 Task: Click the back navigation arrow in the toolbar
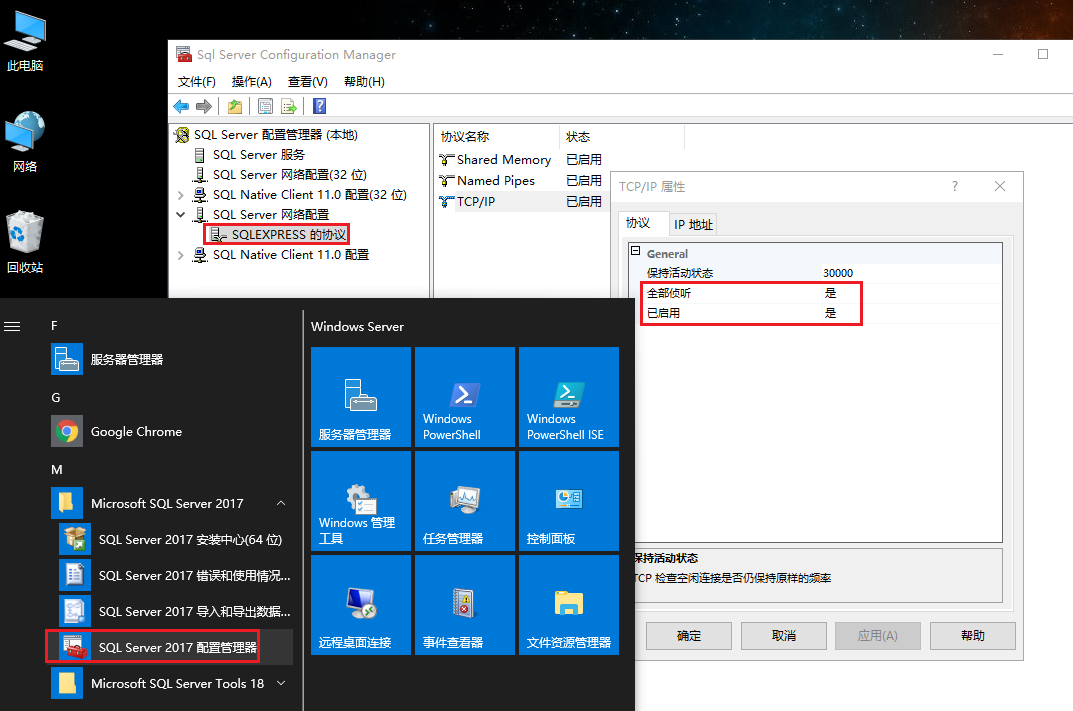(x=182, y=106)
